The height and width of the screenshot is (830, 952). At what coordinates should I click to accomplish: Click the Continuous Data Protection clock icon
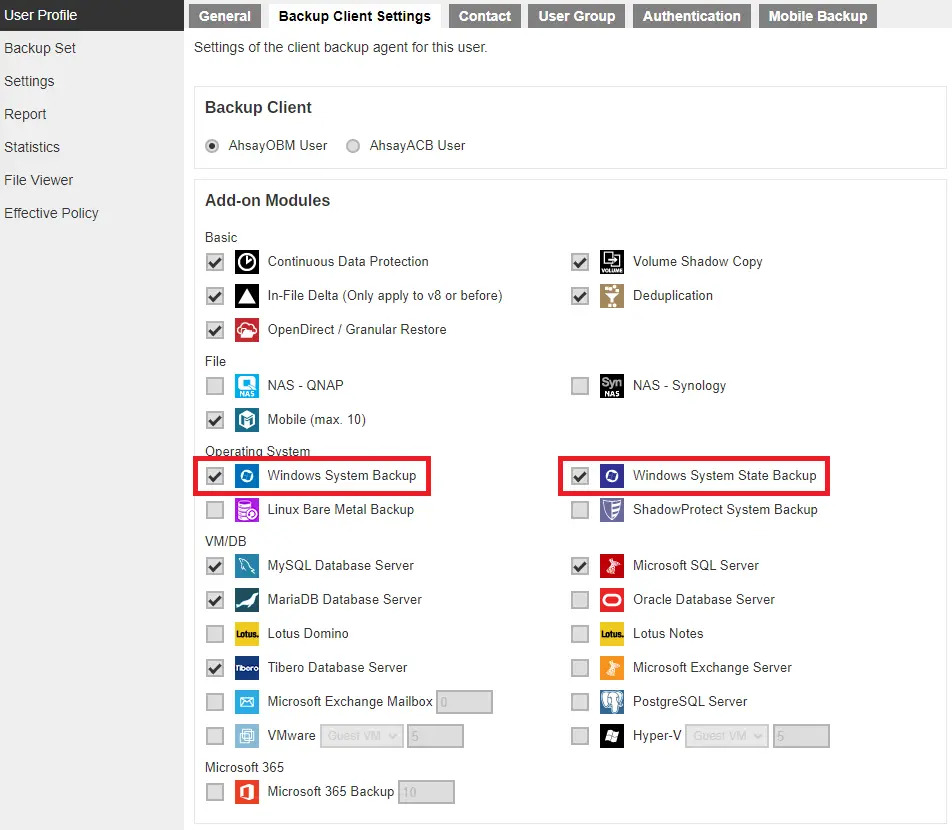(247, 262)
